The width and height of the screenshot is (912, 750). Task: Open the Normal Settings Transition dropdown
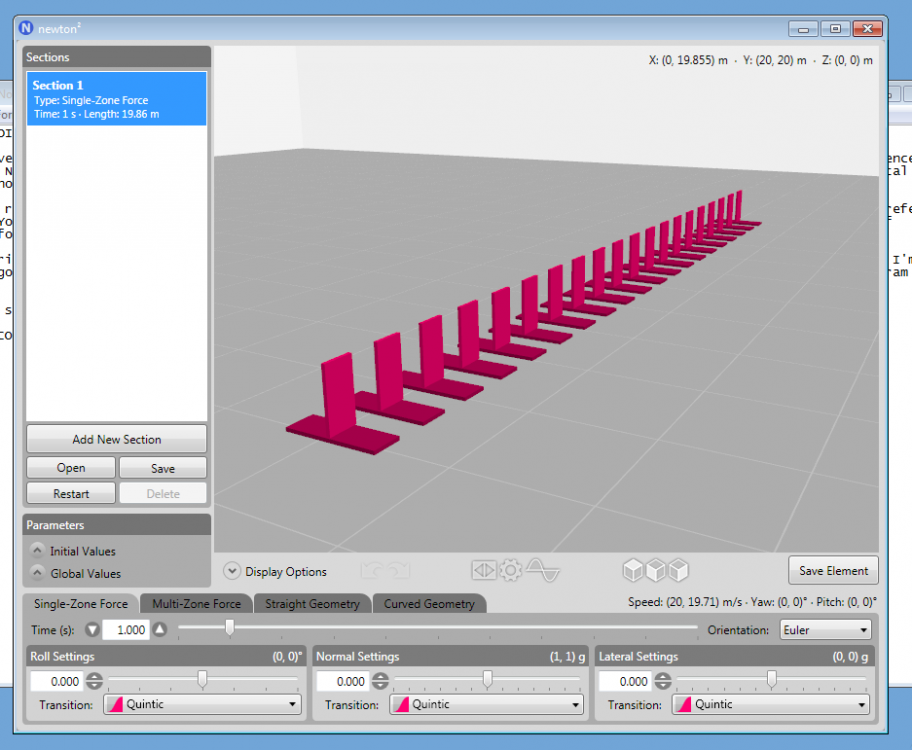485,704
